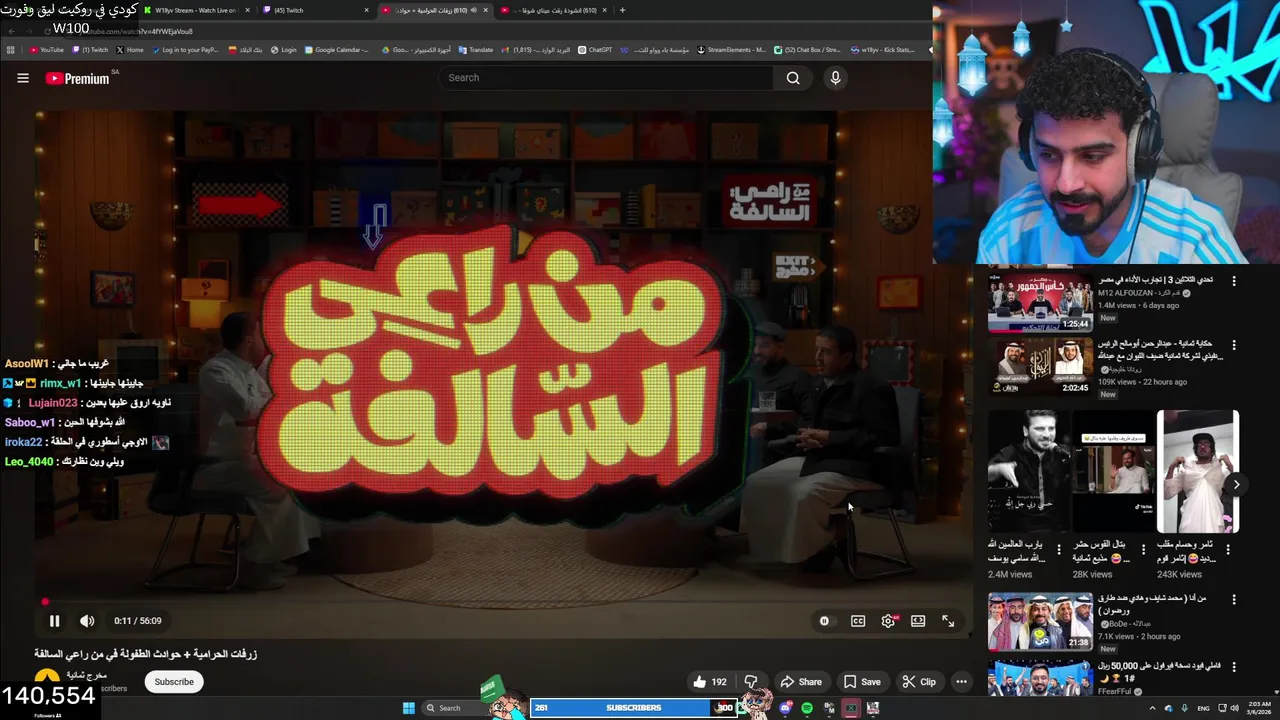
Task: Open options for the '109K views' video
Action: point(1234,345)
